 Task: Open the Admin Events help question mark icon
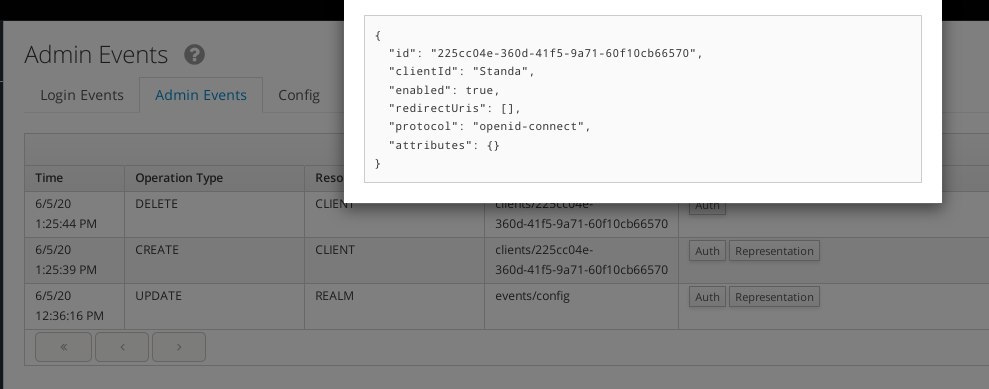click(194, 55)
